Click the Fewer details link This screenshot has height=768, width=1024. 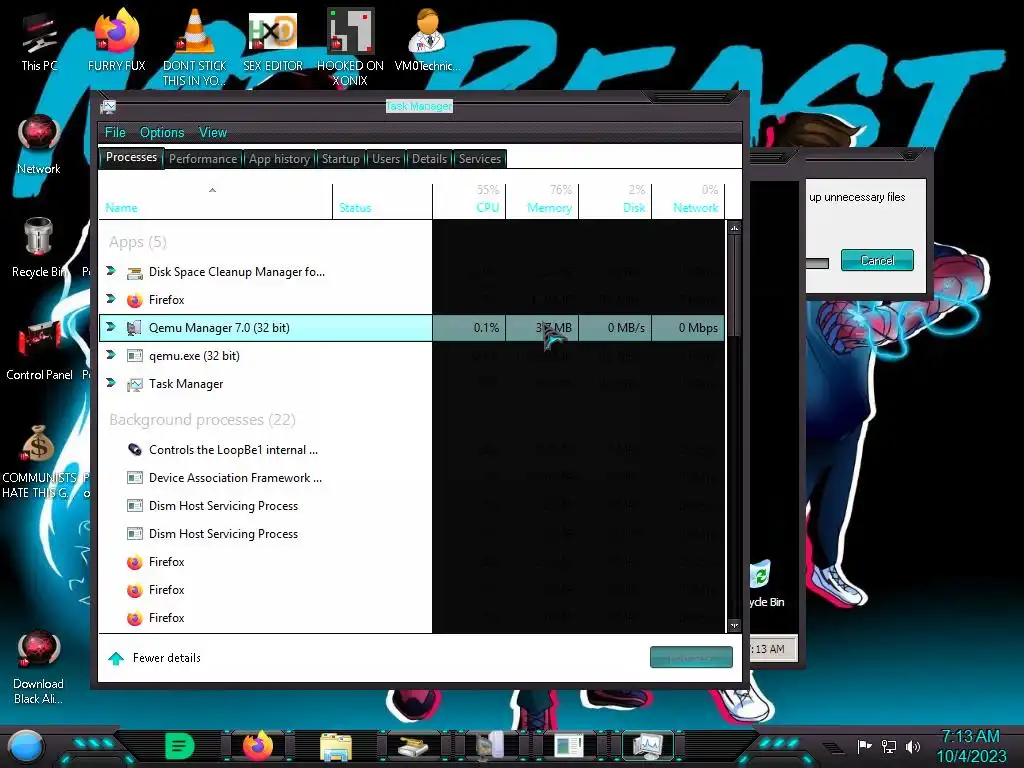point(167,658)
